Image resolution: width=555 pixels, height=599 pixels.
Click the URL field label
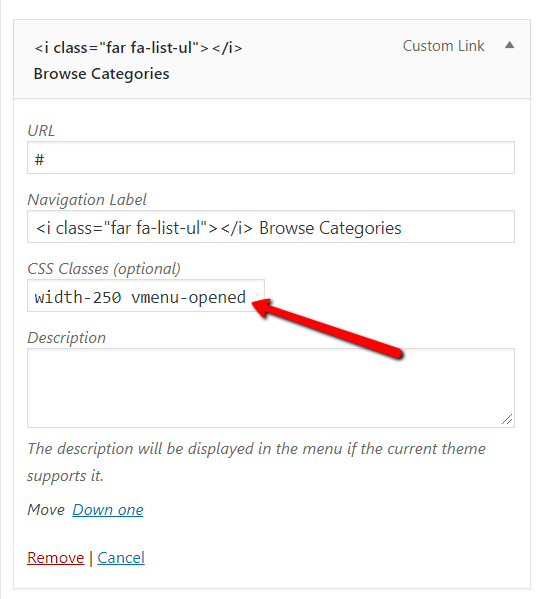(x=41, y=131)
